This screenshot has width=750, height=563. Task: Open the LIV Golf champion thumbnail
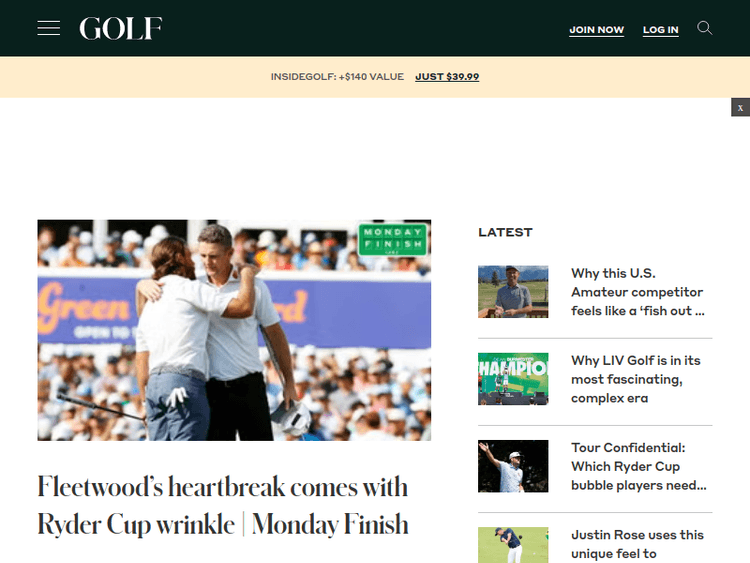click(x=513, y=378)
